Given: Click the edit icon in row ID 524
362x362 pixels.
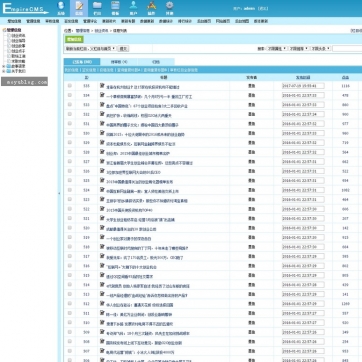Looking at the screenshot, I should coord(102,190).
